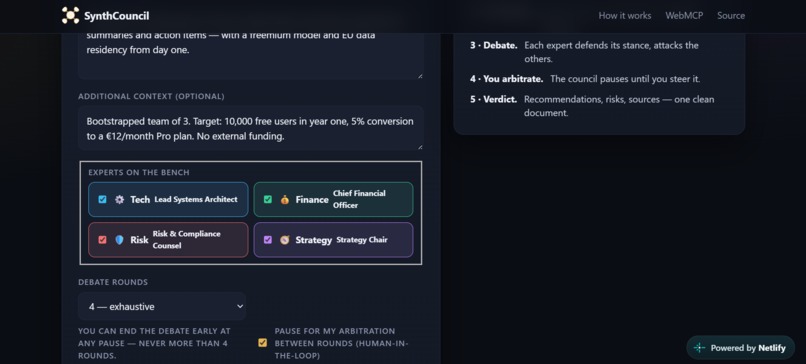Image resolution: width=806 pixels, height=364 pixels.
Task: Click the SynthCouncil logo icon
Action: 70,15
